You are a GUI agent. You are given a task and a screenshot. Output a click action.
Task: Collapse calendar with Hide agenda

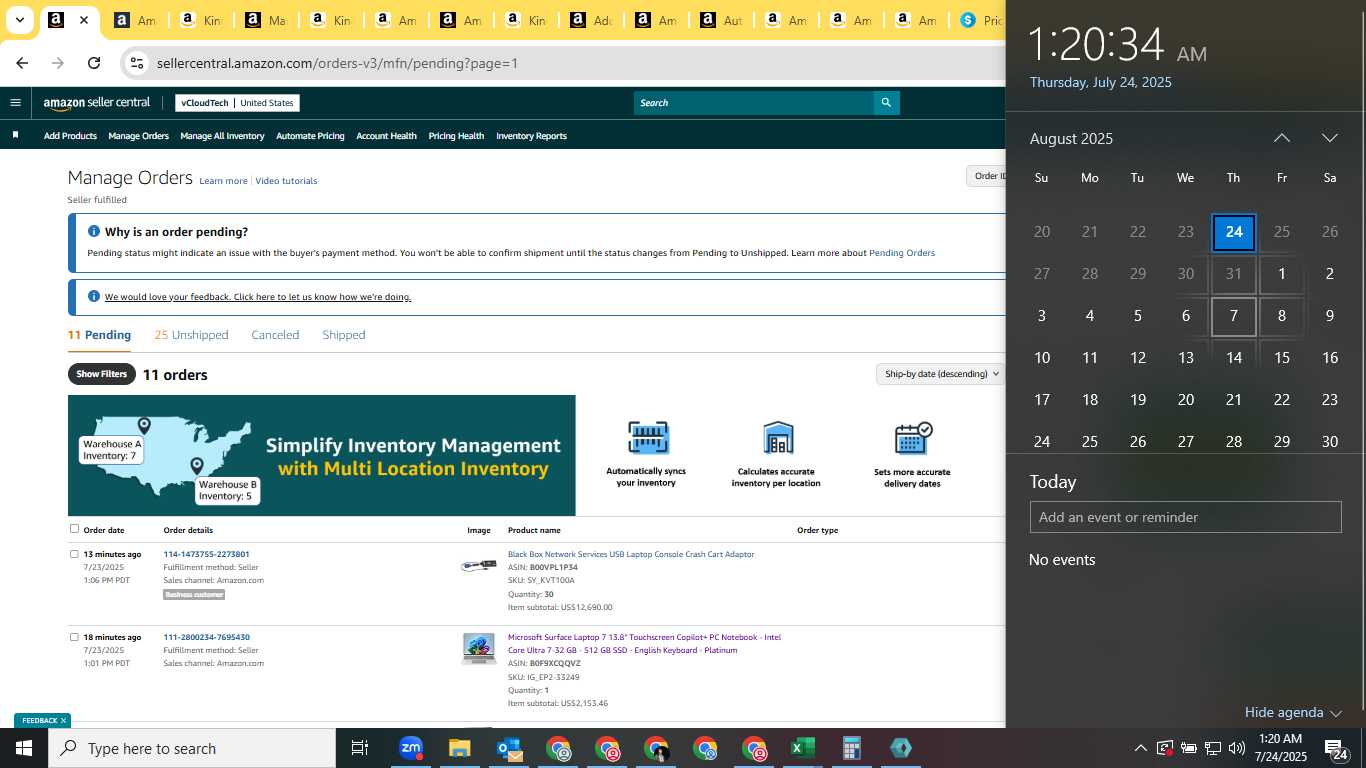1292,712
